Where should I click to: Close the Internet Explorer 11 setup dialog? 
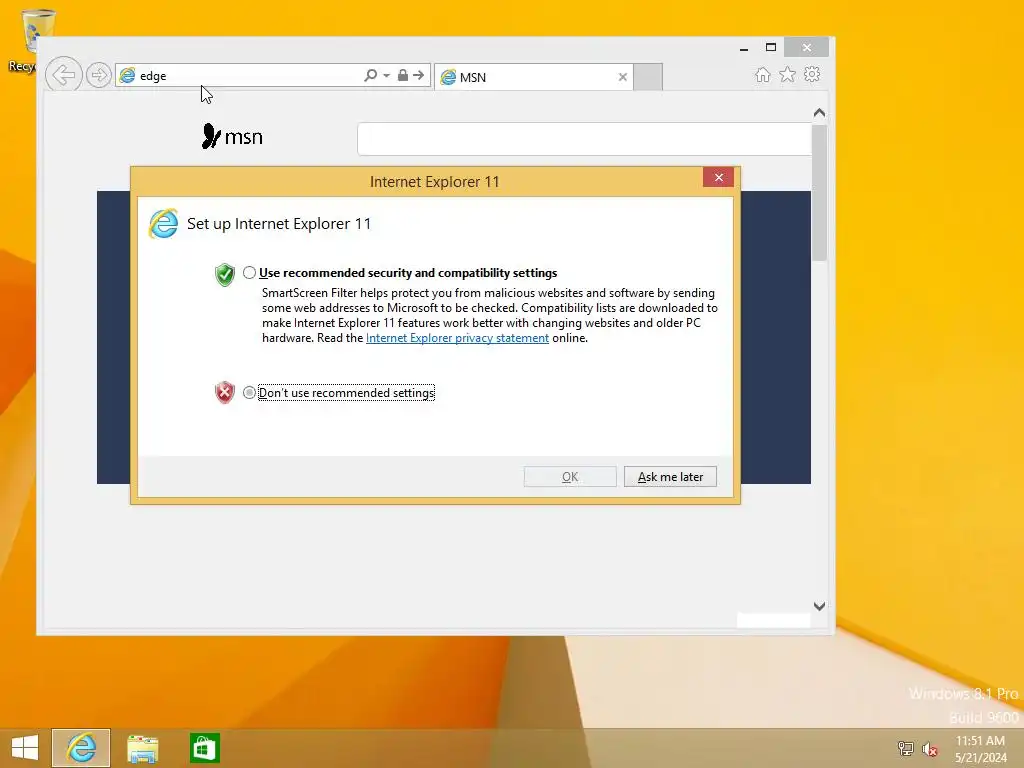click(718, 178)
